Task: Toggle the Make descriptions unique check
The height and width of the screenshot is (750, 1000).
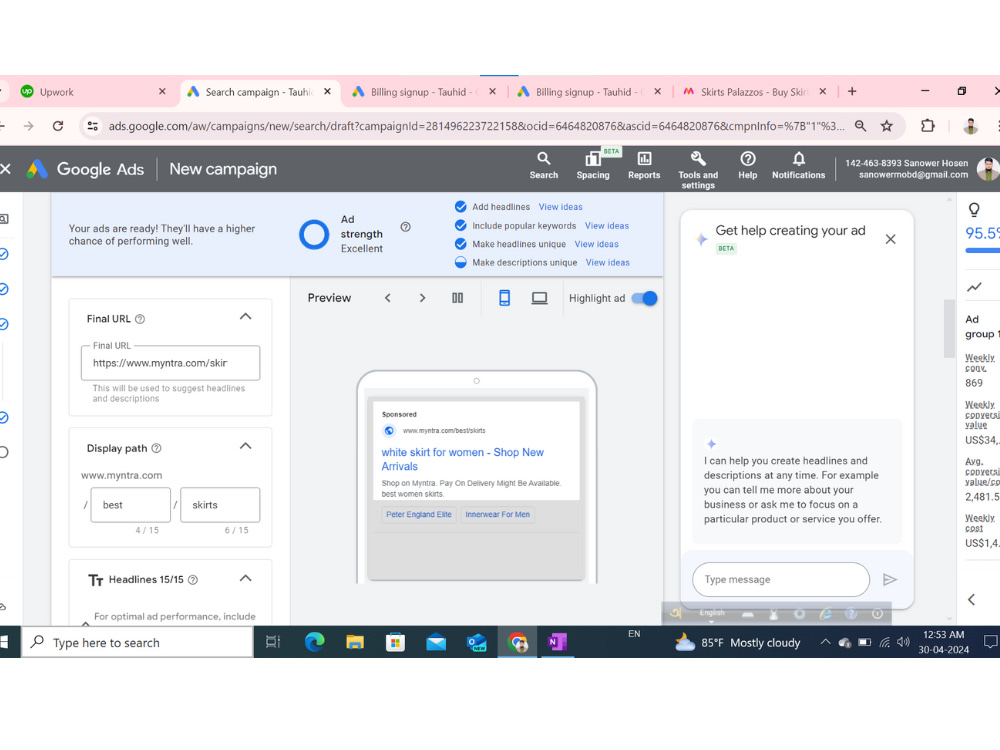Action: pos(460,262)
